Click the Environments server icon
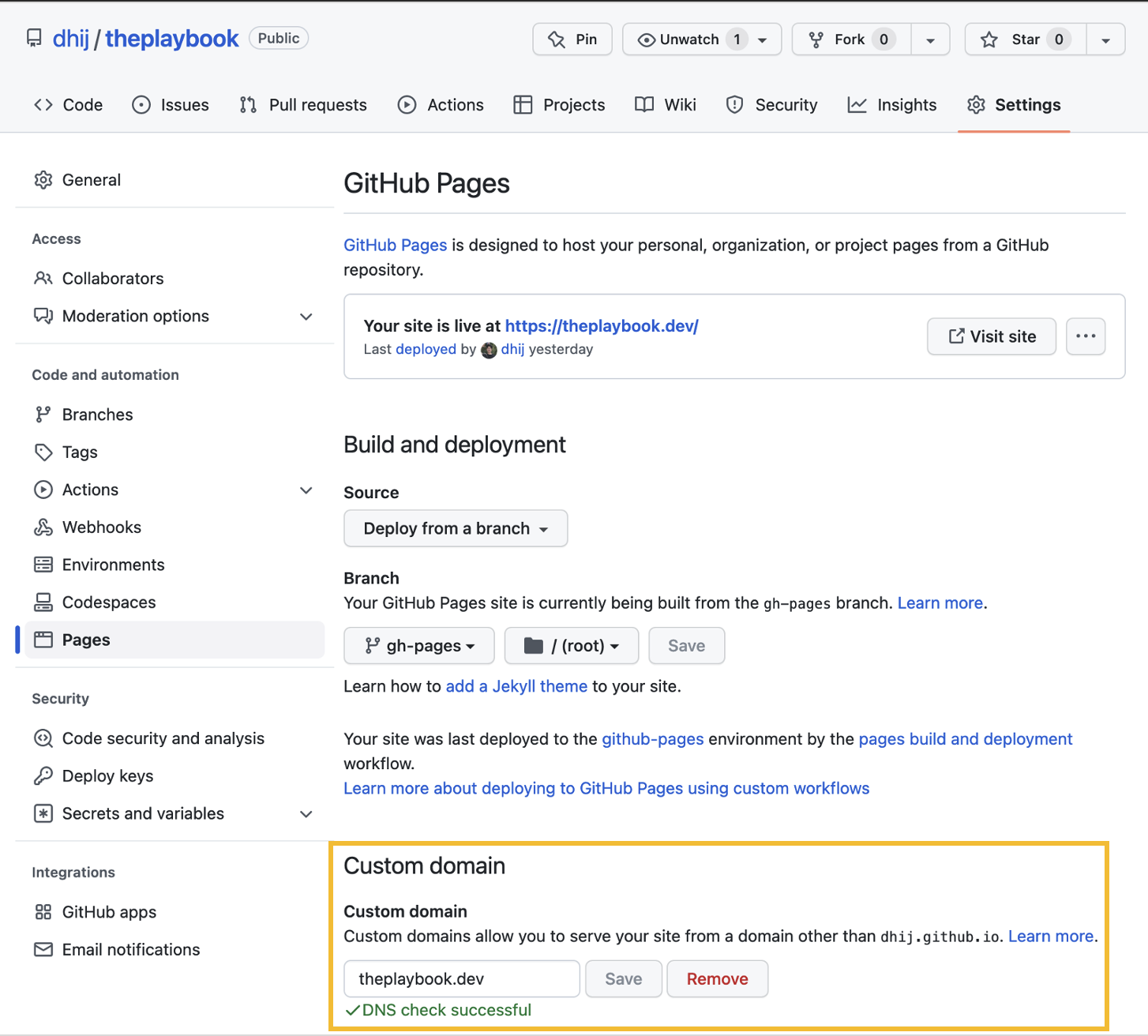Viewport: 1148px width, 1036px height. click(43, 565)
